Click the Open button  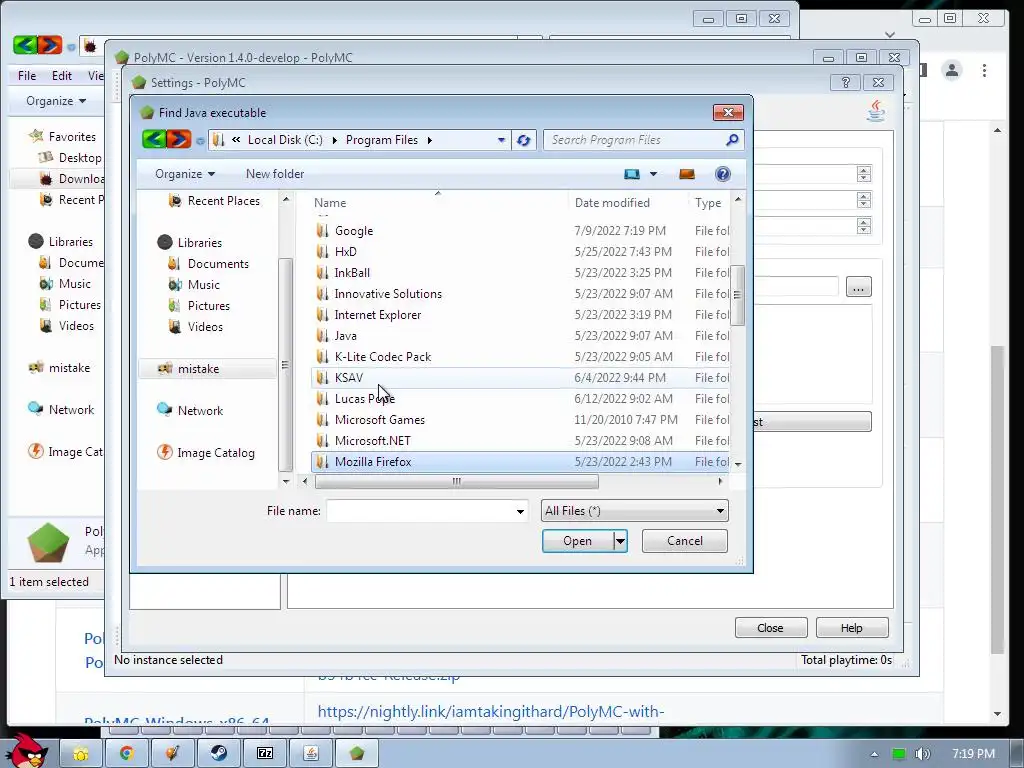click(x=578, y=541)
